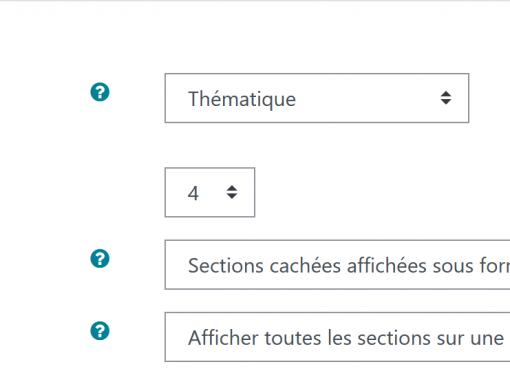Open the number of sections dropdown showing 4

click(x=210, y=192)
